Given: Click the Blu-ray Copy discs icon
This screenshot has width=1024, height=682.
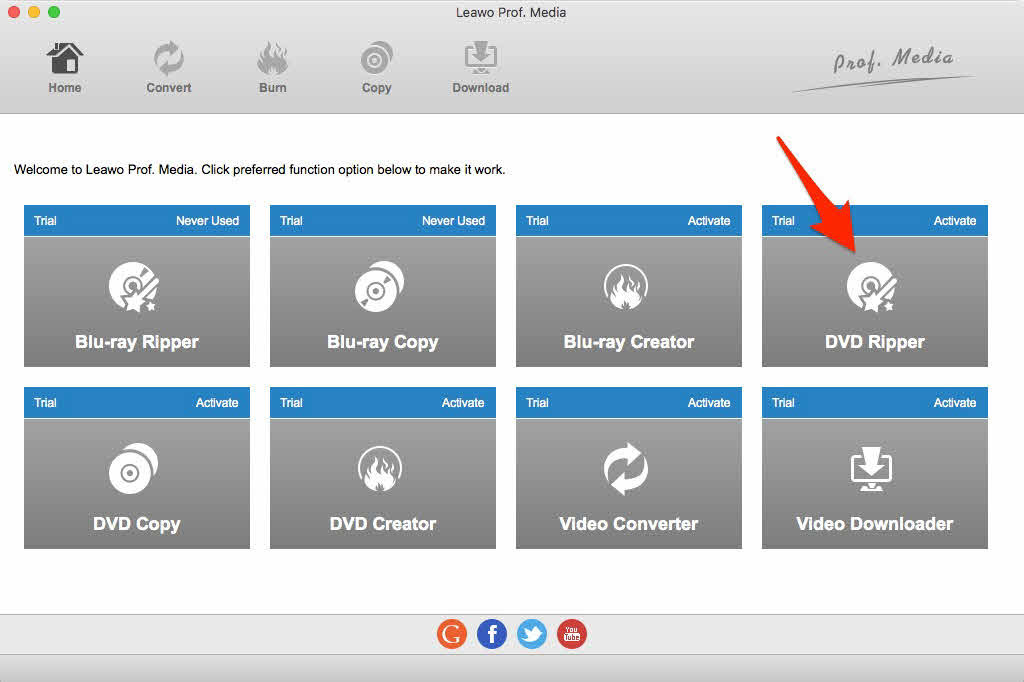Looking at the screenshot, I should click(x=379, y=287).
